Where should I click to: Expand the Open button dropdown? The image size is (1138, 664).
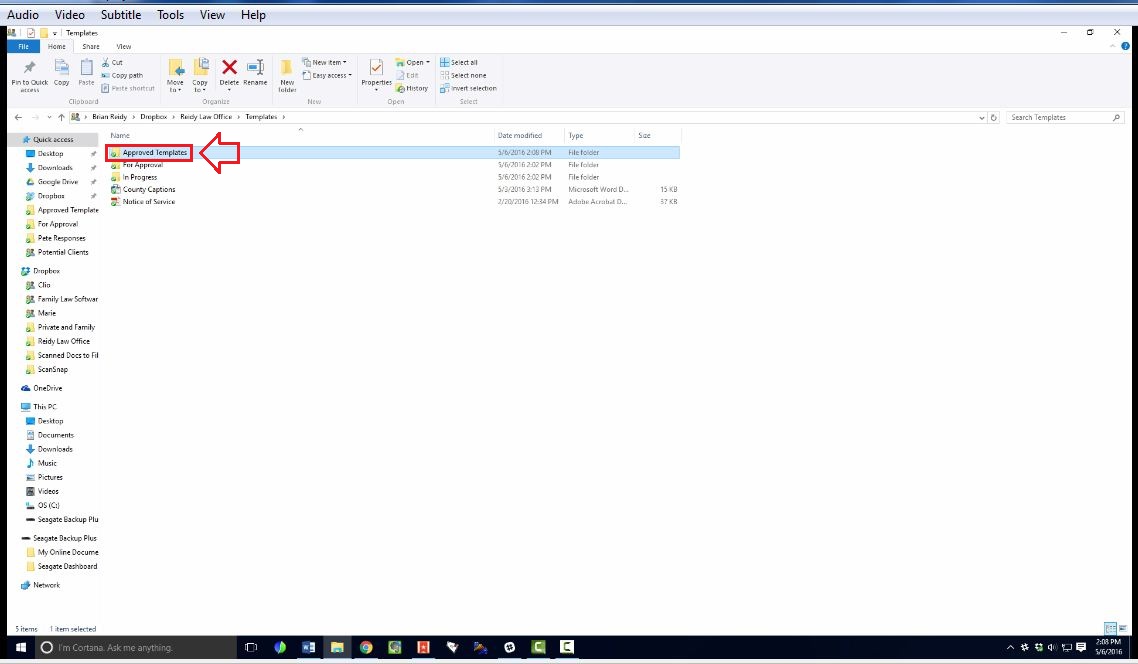[427, 62]
